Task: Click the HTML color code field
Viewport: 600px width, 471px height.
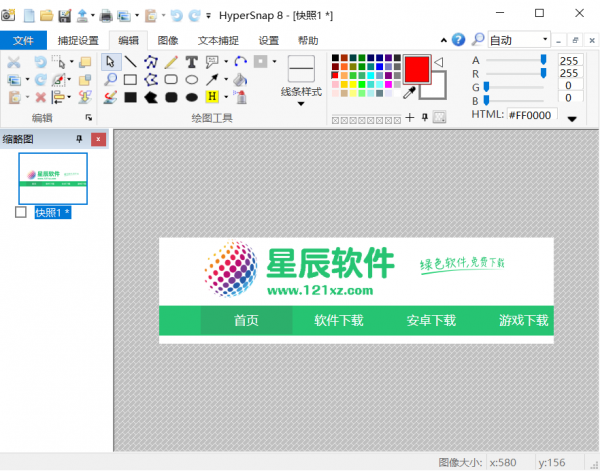Action: point(531,116)
